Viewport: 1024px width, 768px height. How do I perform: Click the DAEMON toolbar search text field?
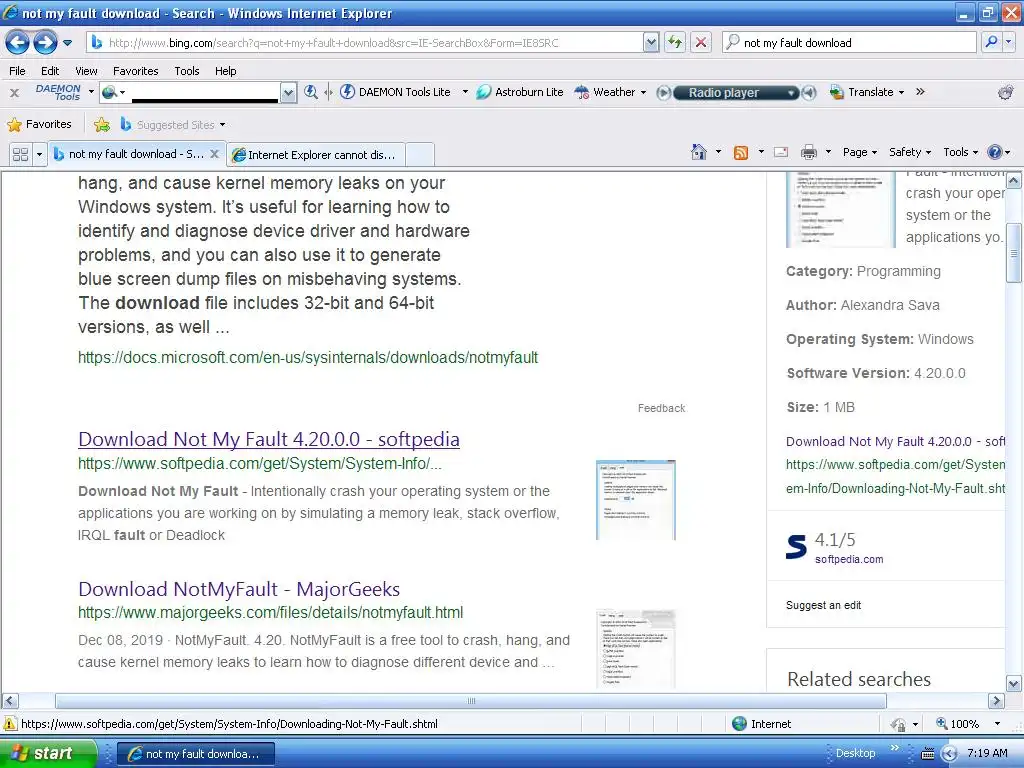(205, 92)
